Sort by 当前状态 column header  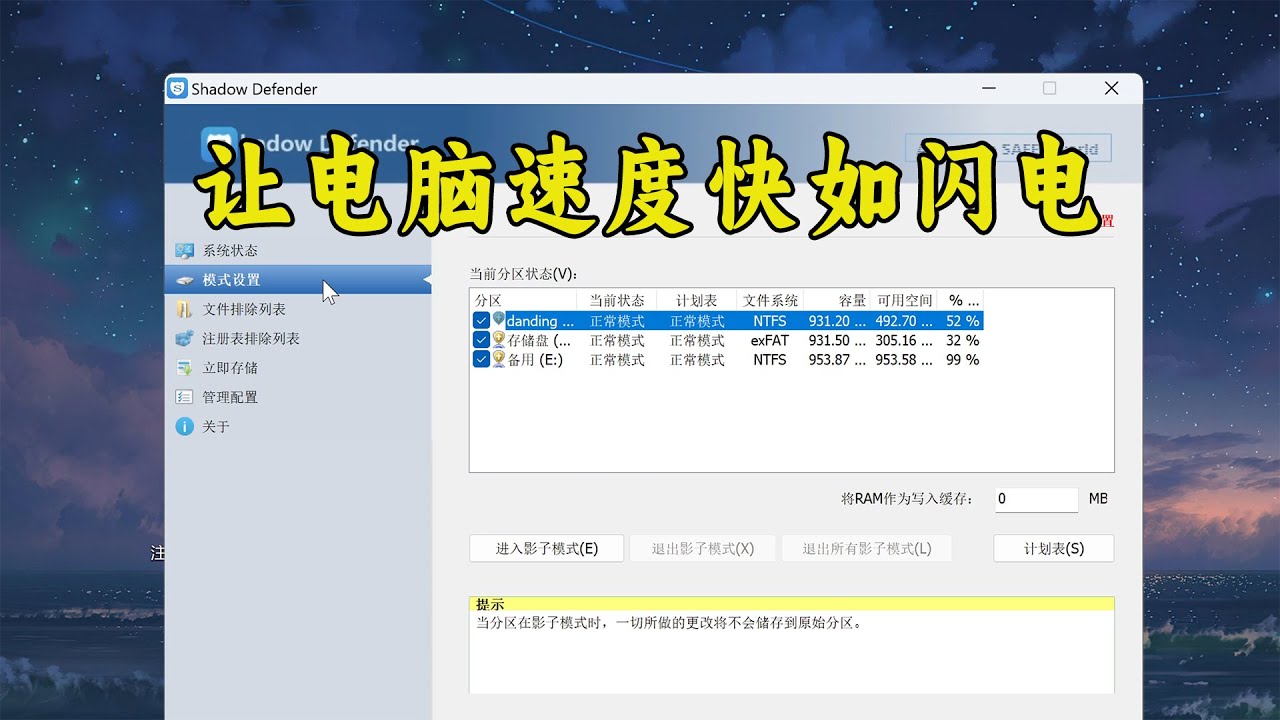(x=617, y=300)
